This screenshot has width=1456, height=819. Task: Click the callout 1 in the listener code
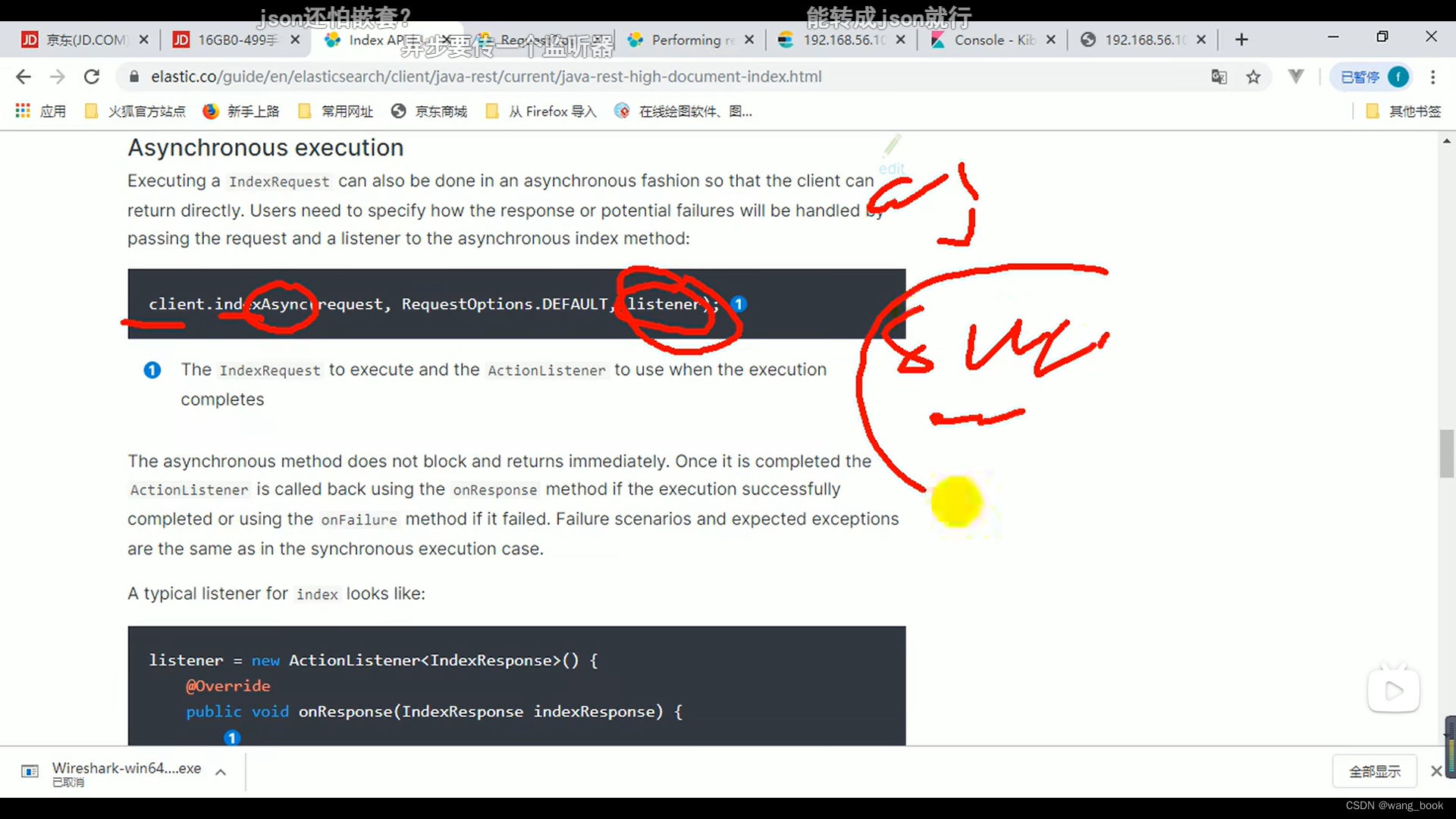click(x=232, y=737)
